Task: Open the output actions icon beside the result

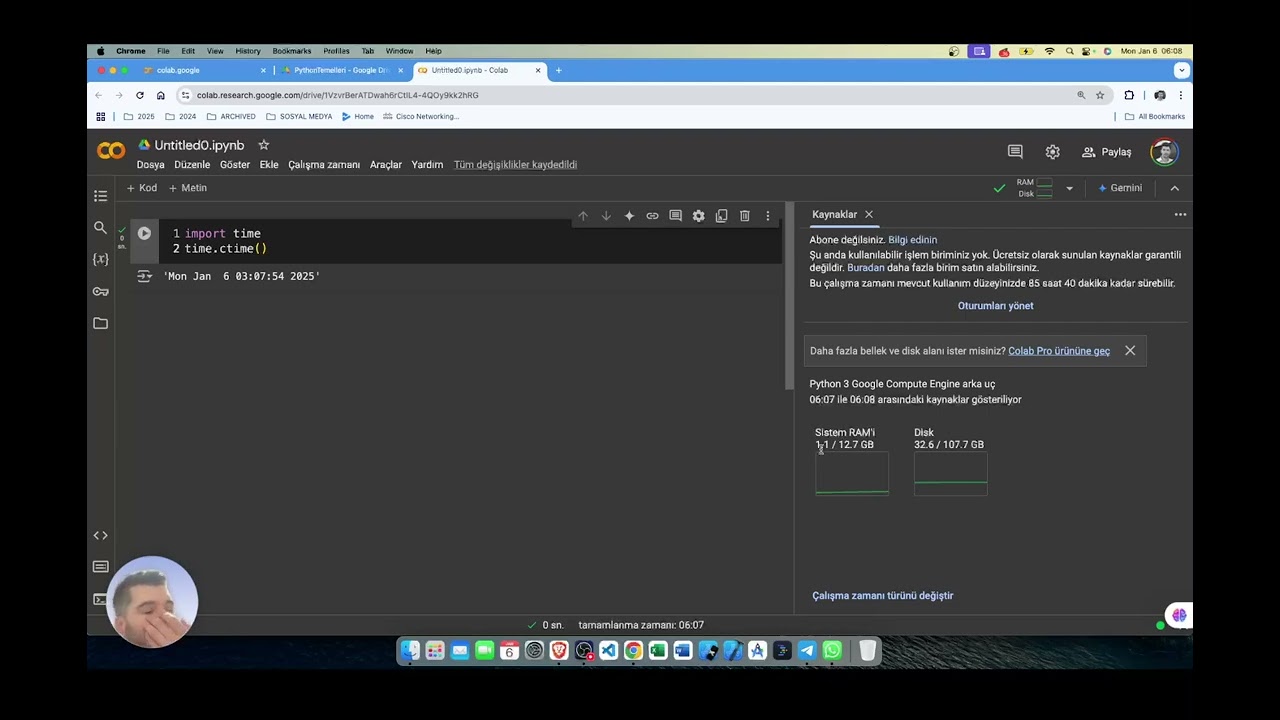Action: coord(144,276)
